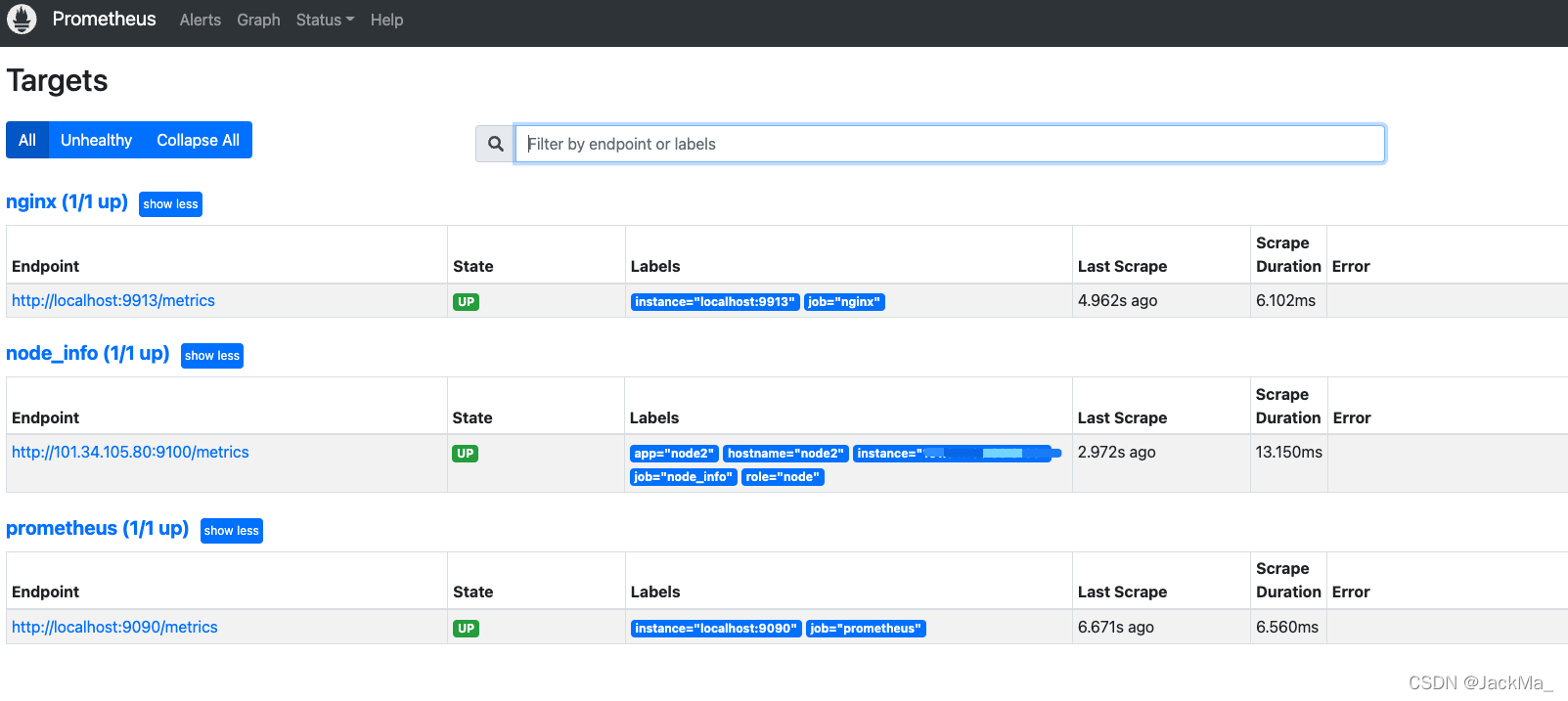
Task: Collapse the nginx group with show less
Action: coord(170,204)
